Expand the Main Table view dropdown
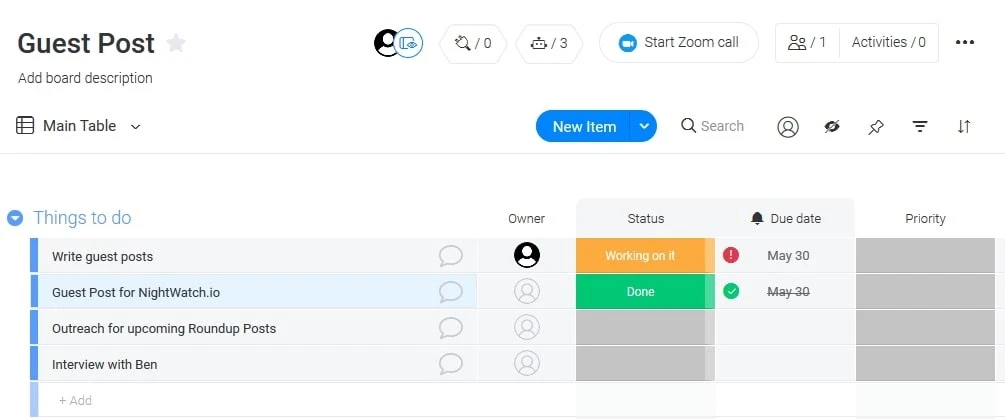1005x419 pixels. coord(136,127)
